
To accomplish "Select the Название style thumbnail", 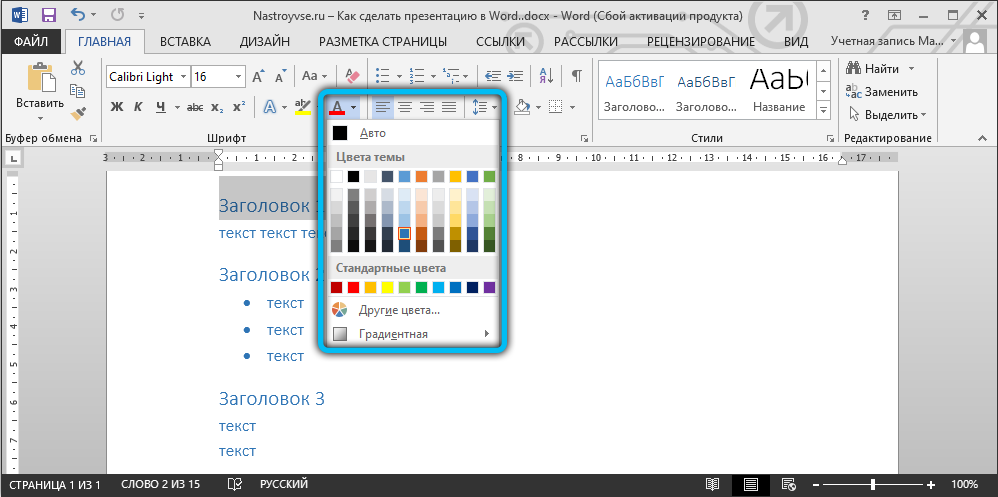I will (779, 88).
